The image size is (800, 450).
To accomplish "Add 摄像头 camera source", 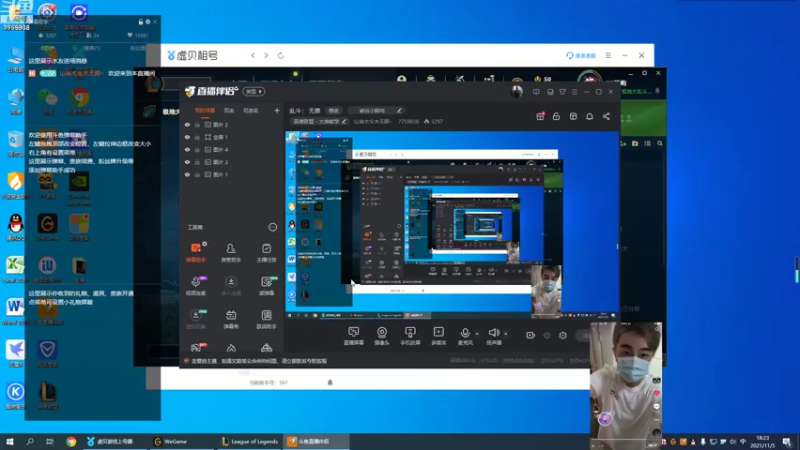I will coord(382,336).
